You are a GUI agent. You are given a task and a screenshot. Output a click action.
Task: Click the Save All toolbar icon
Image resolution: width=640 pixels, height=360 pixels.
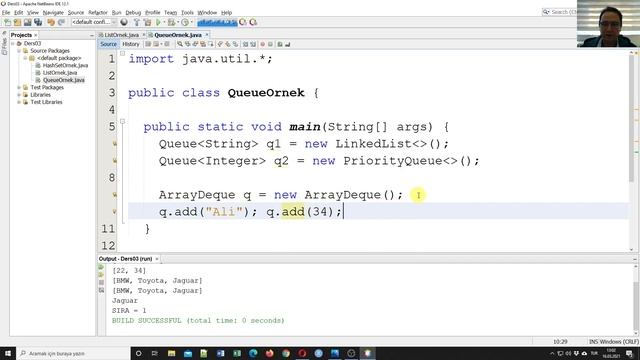38,22
